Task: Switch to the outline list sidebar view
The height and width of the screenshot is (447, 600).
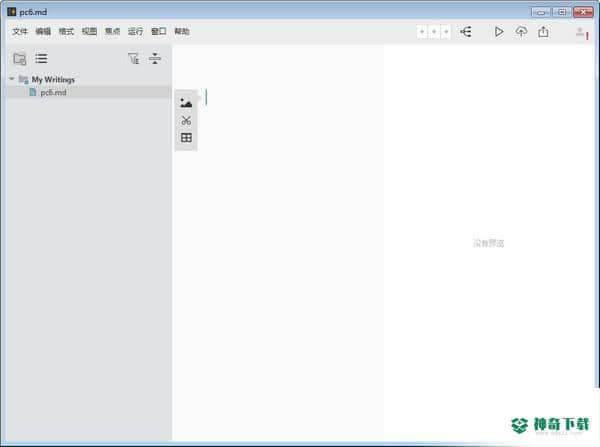Action: 41,59
